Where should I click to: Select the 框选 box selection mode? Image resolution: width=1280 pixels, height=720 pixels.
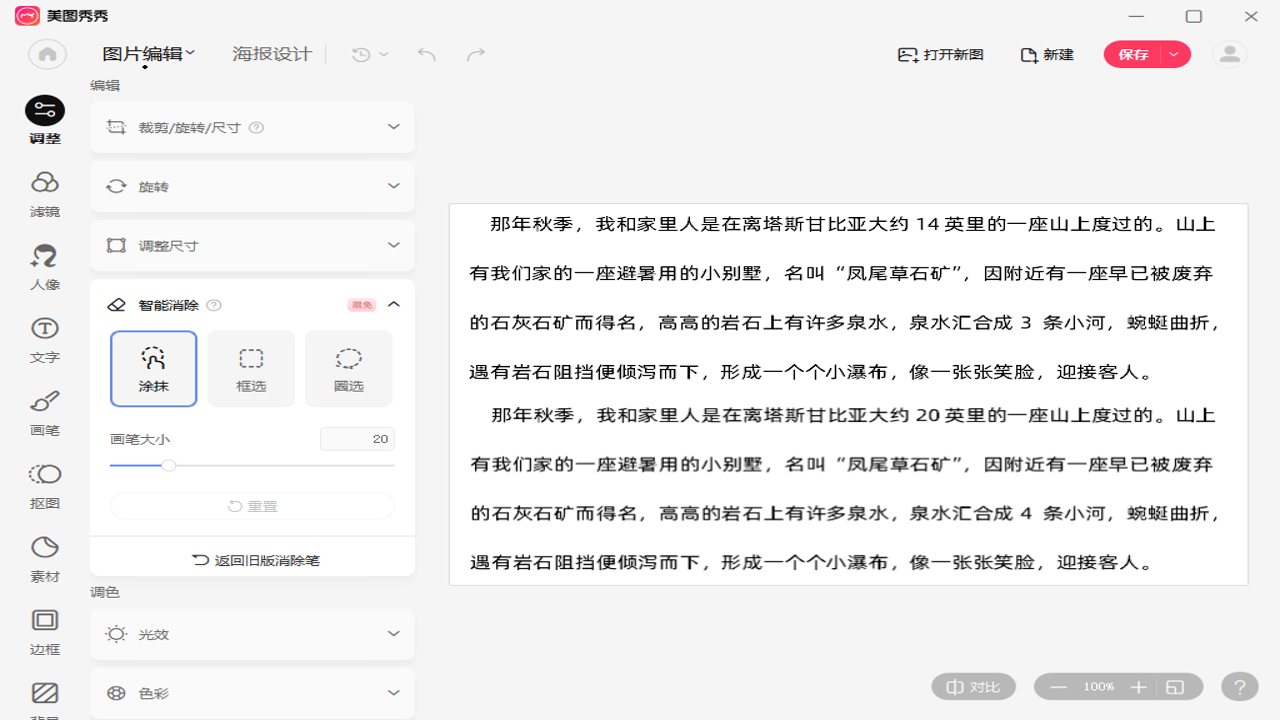point(251,369)
